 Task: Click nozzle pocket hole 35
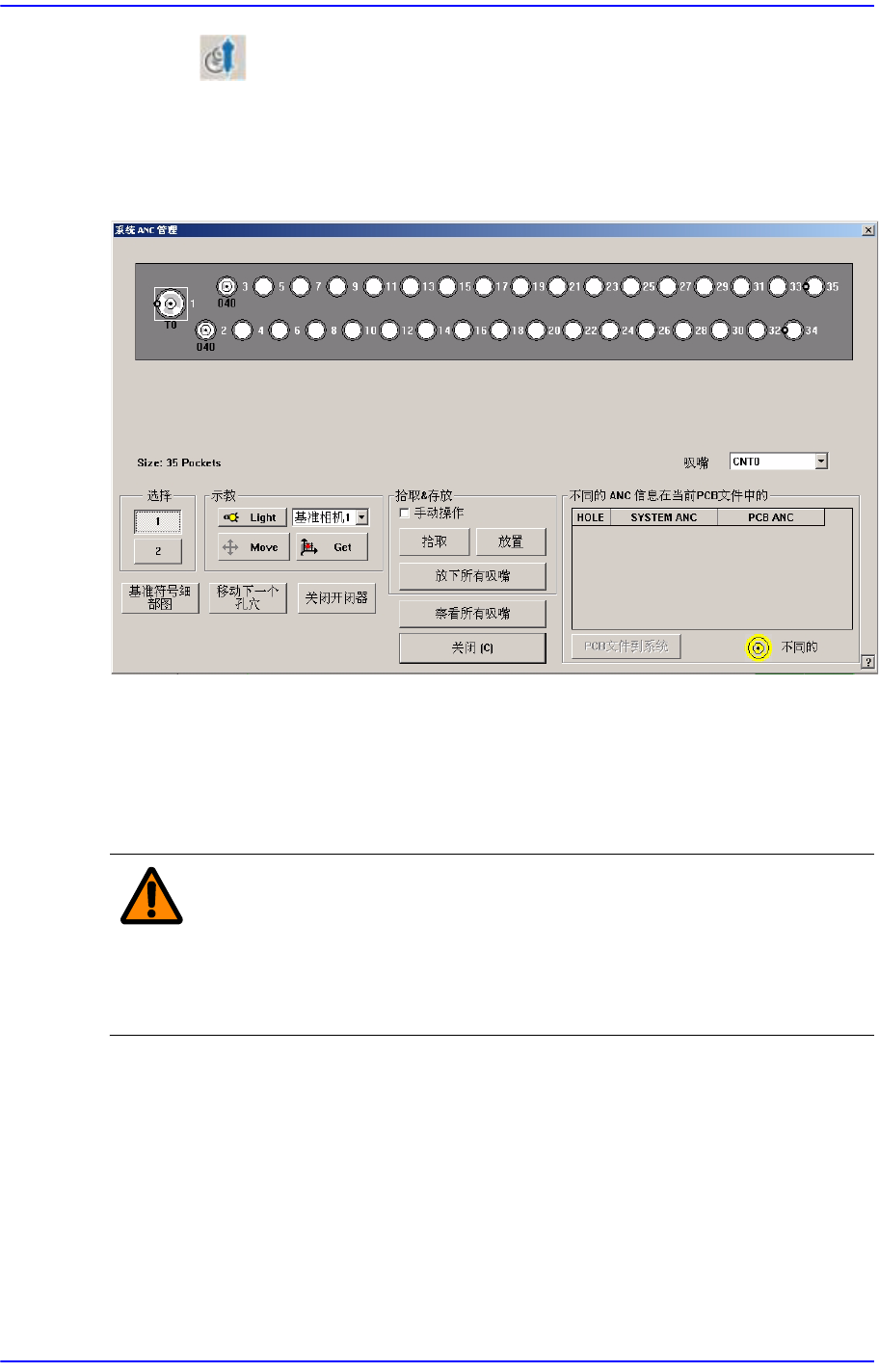click(814, 286)
